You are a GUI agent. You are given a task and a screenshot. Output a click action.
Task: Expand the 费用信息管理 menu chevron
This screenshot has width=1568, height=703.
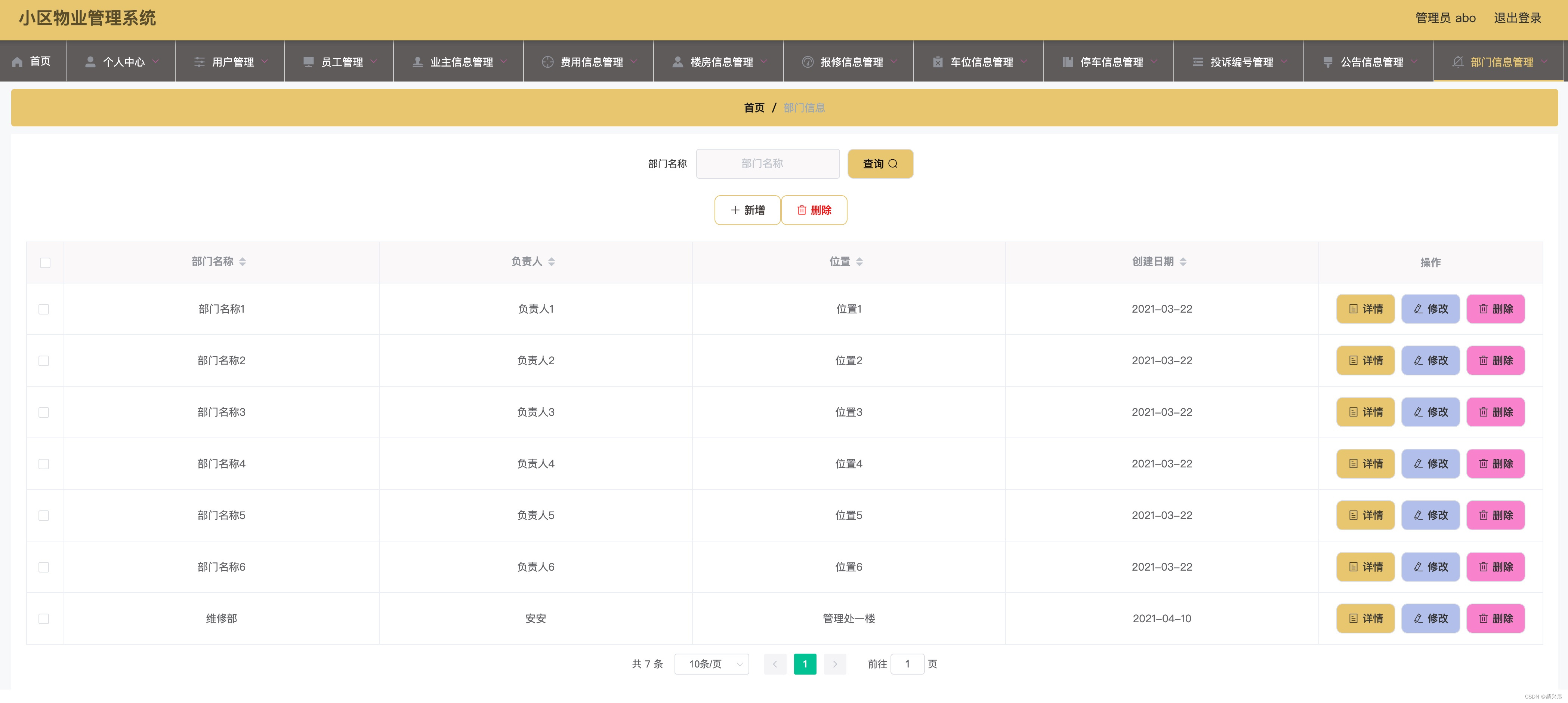pyautogui.click(x=634, y=62)
